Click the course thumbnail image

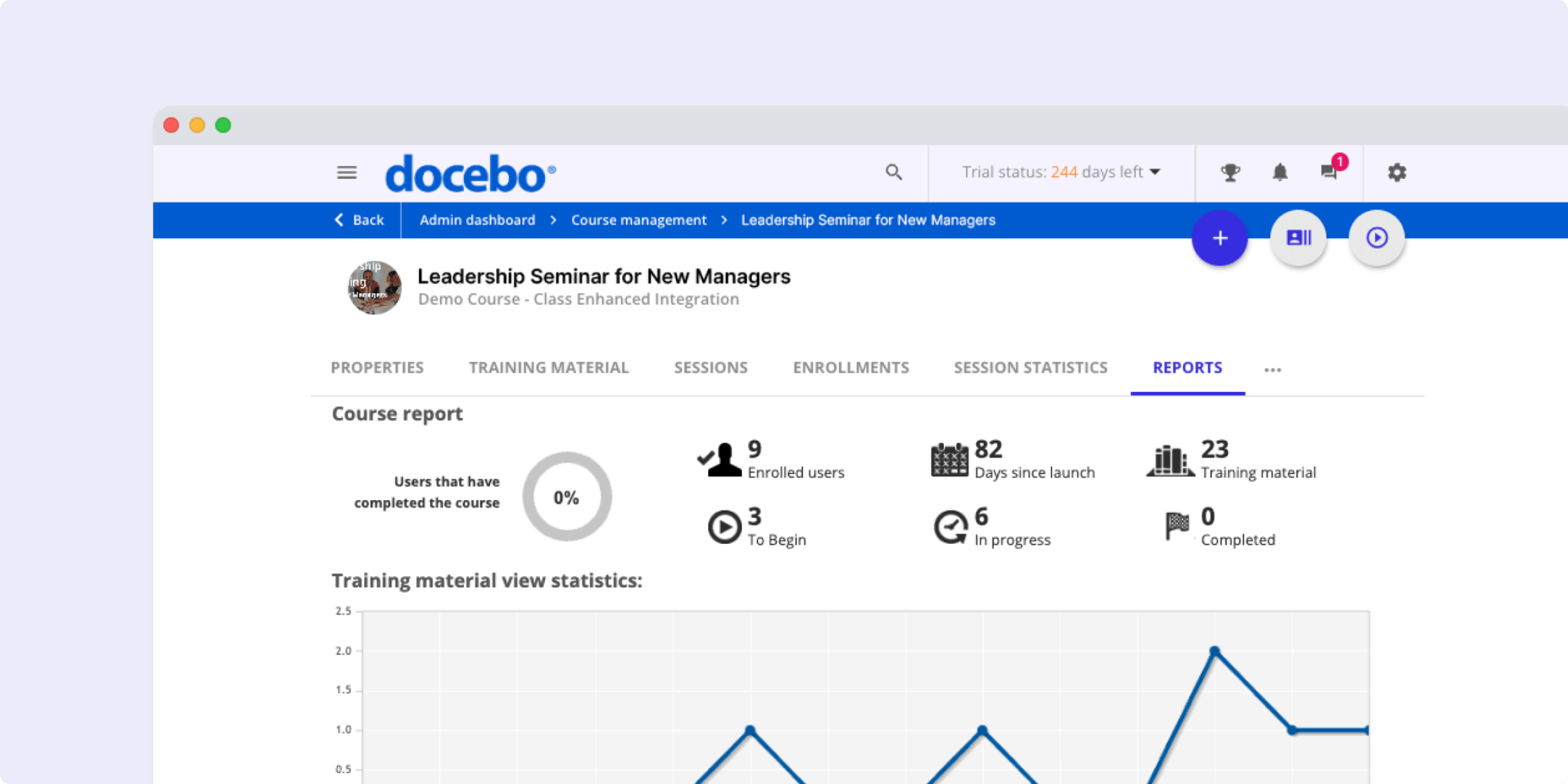pyautogui.click(x=374, y=288)
